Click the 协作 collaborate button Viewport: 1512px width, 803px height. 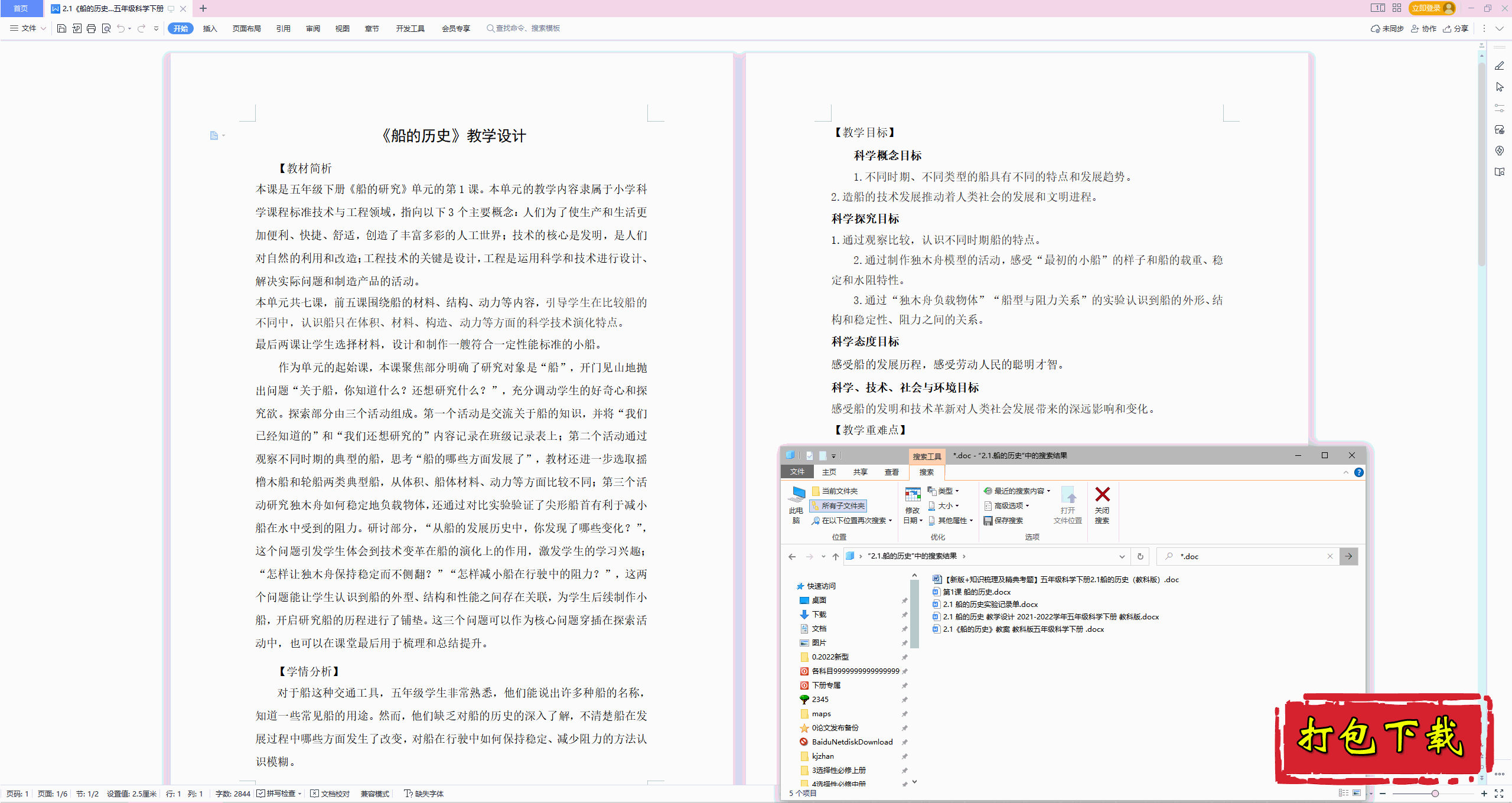pos(1423,28)
